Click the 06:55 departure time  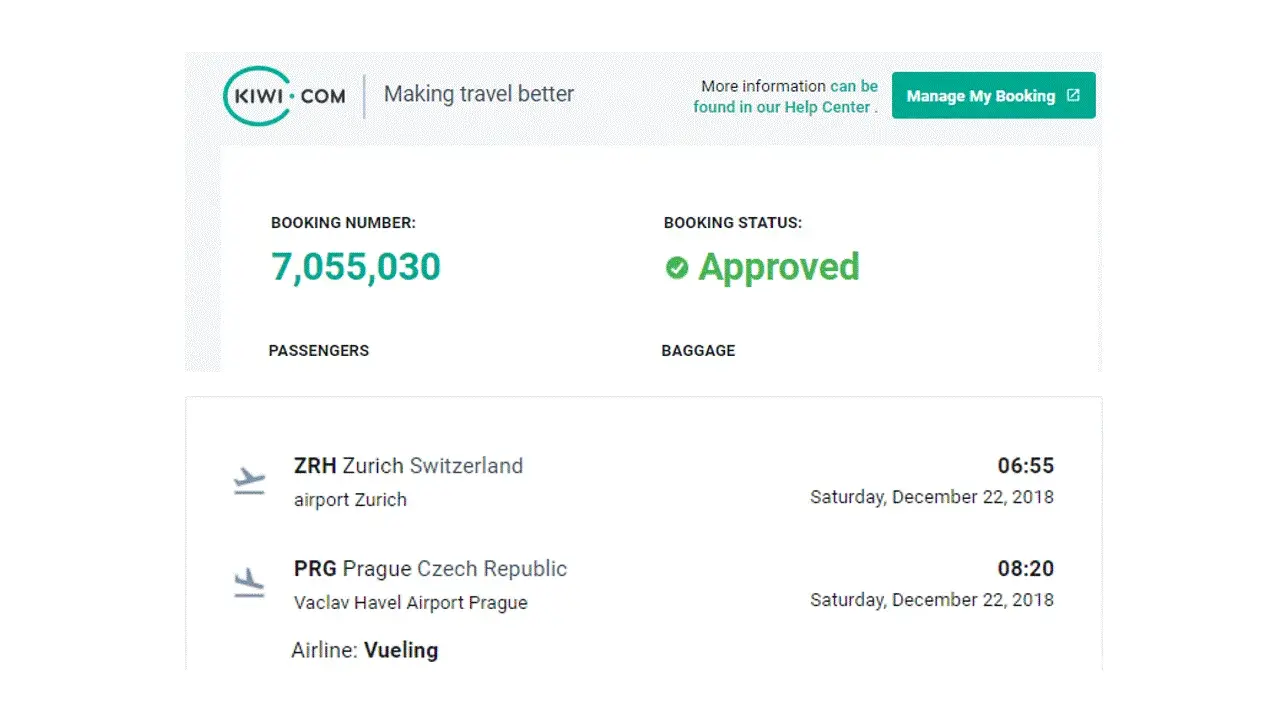tap(1025, 466)
